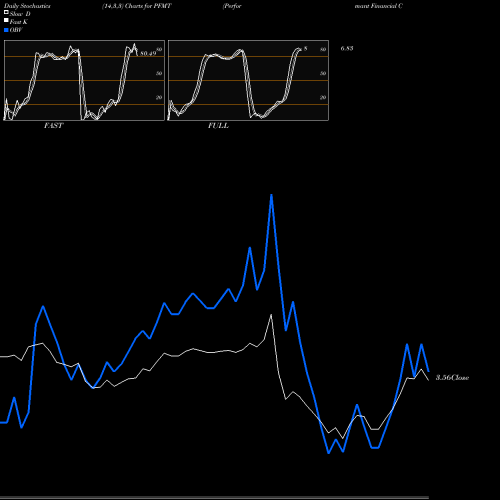Select the FULL stochastic chart label
The width and height of the screenshot is (500, 500).
218,125
